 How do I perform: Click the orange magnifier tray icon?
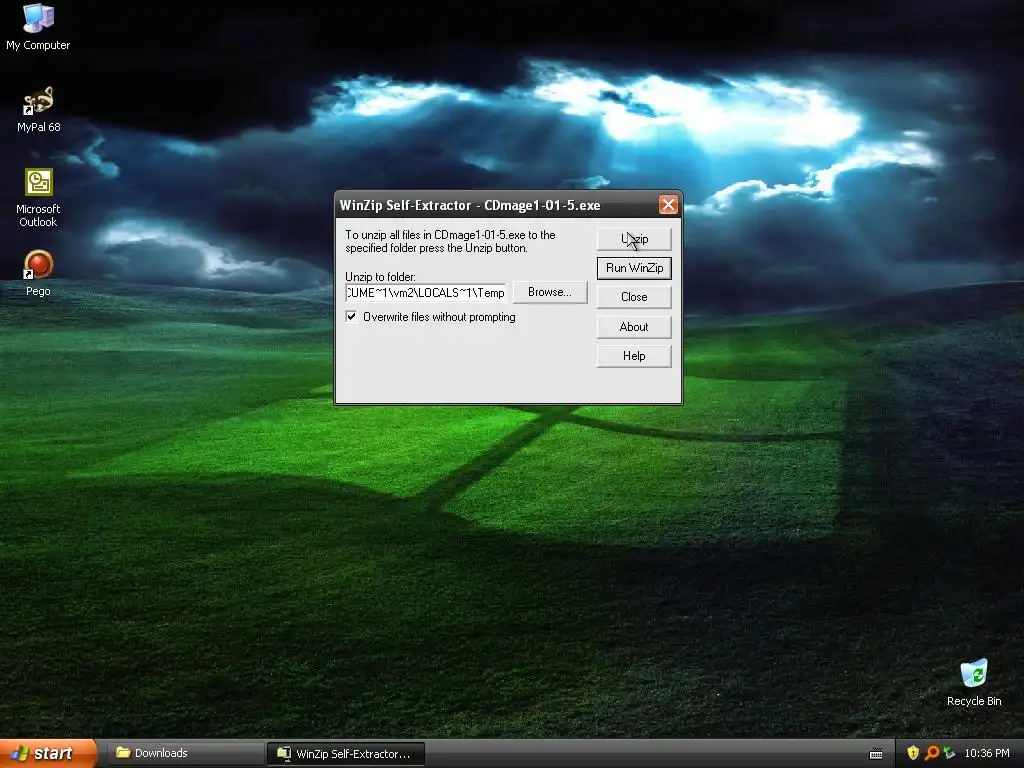[932, 753]
